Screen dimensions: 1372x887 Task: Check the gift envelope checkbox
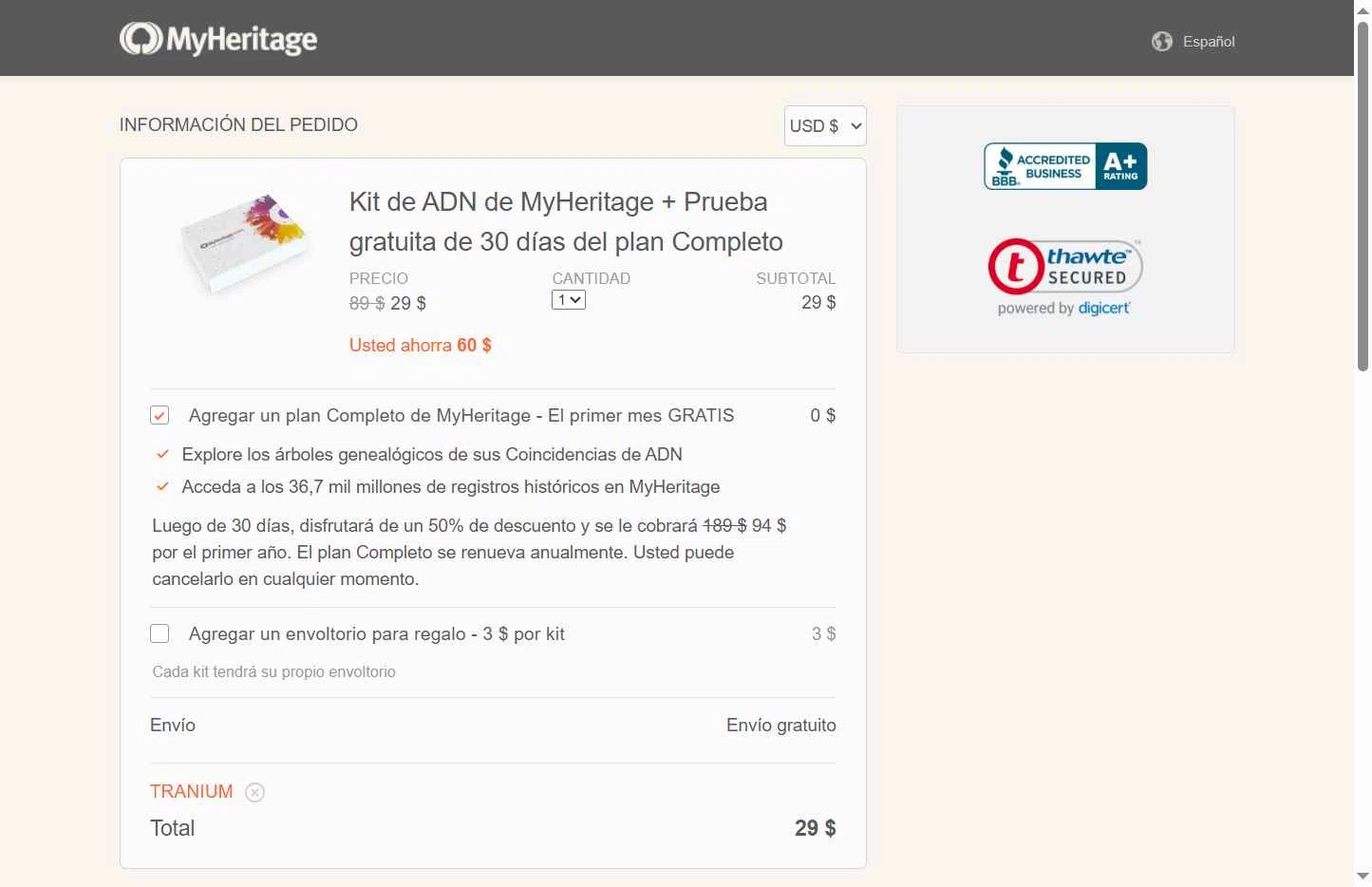[160, 633]
